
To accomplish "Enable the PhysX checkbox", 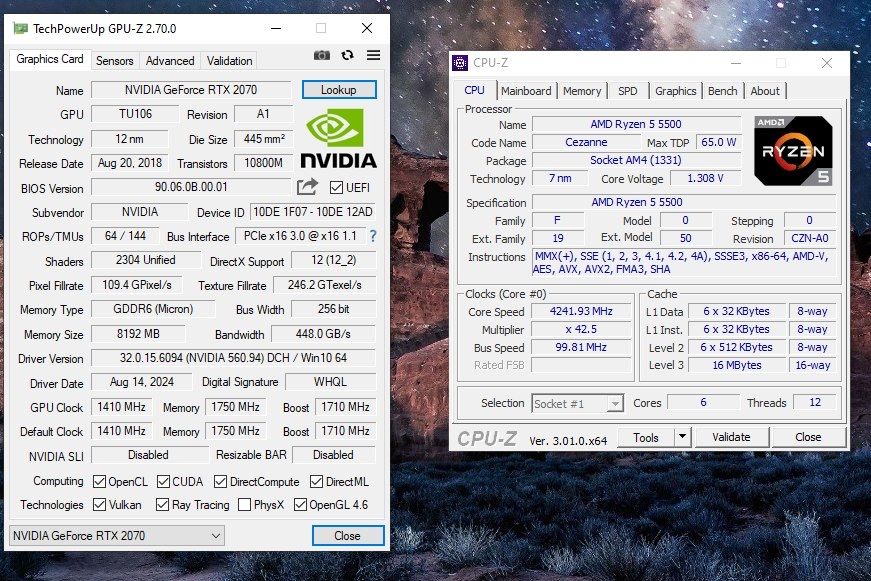I will [244, 504].
